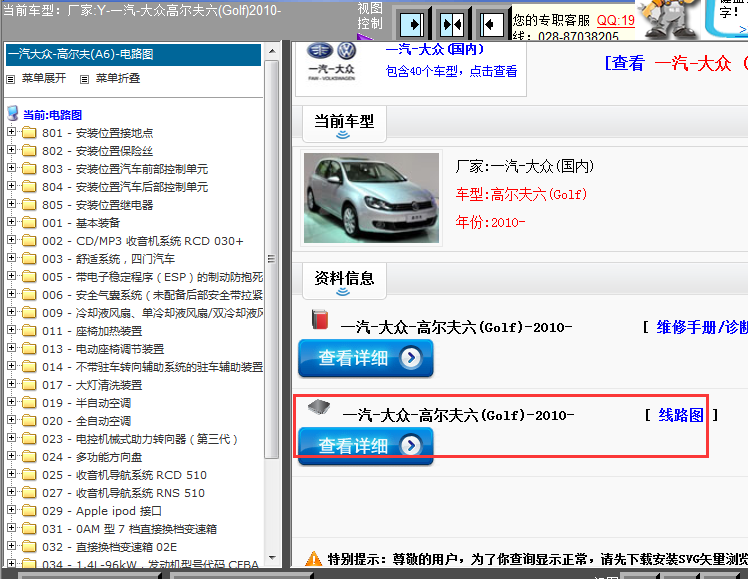
Task: Click the computer icon beside 当前:电路图
Action: point(12,114)
